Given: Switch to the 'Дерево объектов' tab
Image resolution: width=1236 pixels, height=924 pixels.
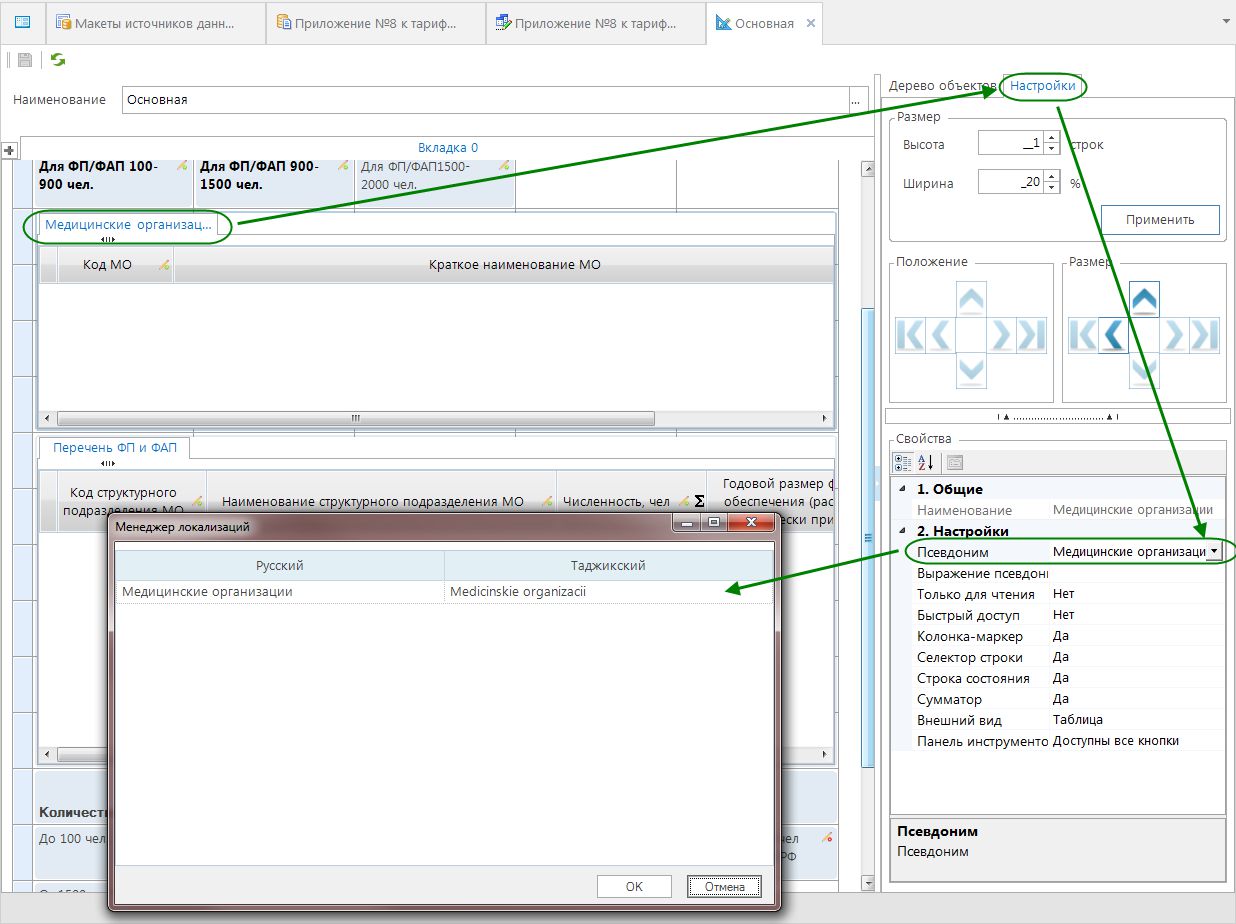Looking at the screenshot, I should [x=942, y=86].
